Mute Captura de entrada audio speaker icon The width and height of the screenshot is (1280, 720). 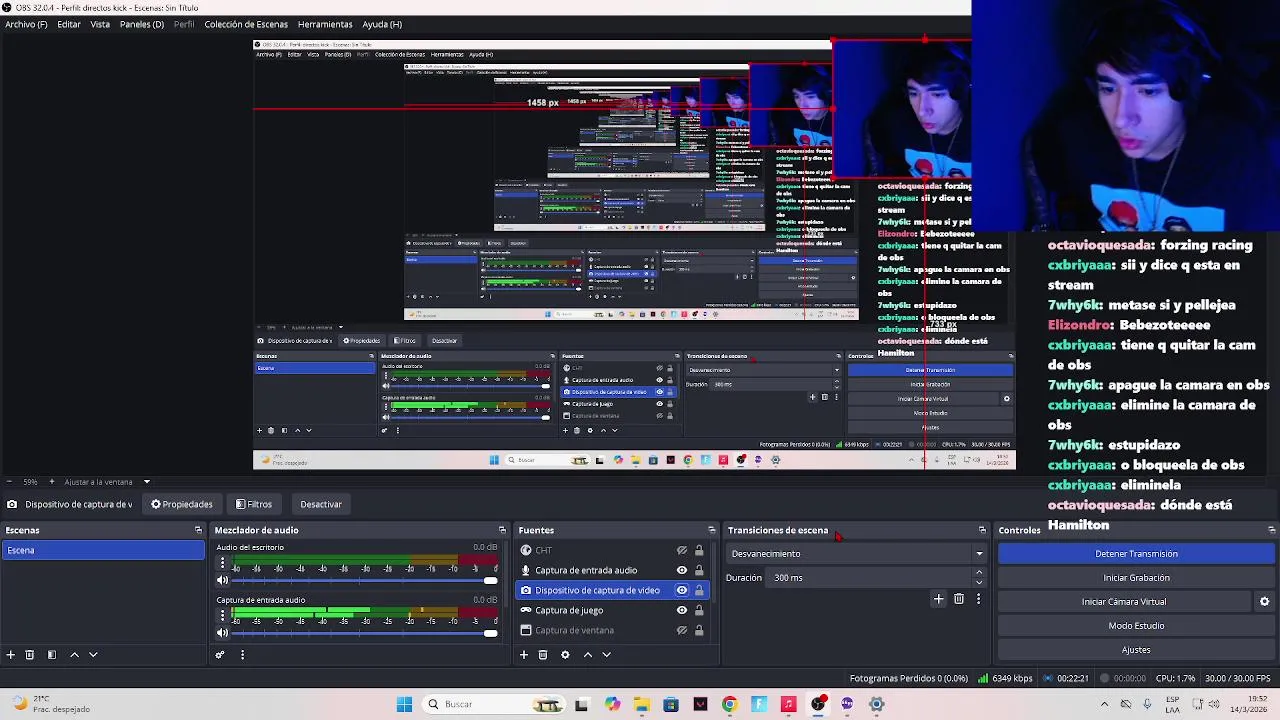pos(222,633)
